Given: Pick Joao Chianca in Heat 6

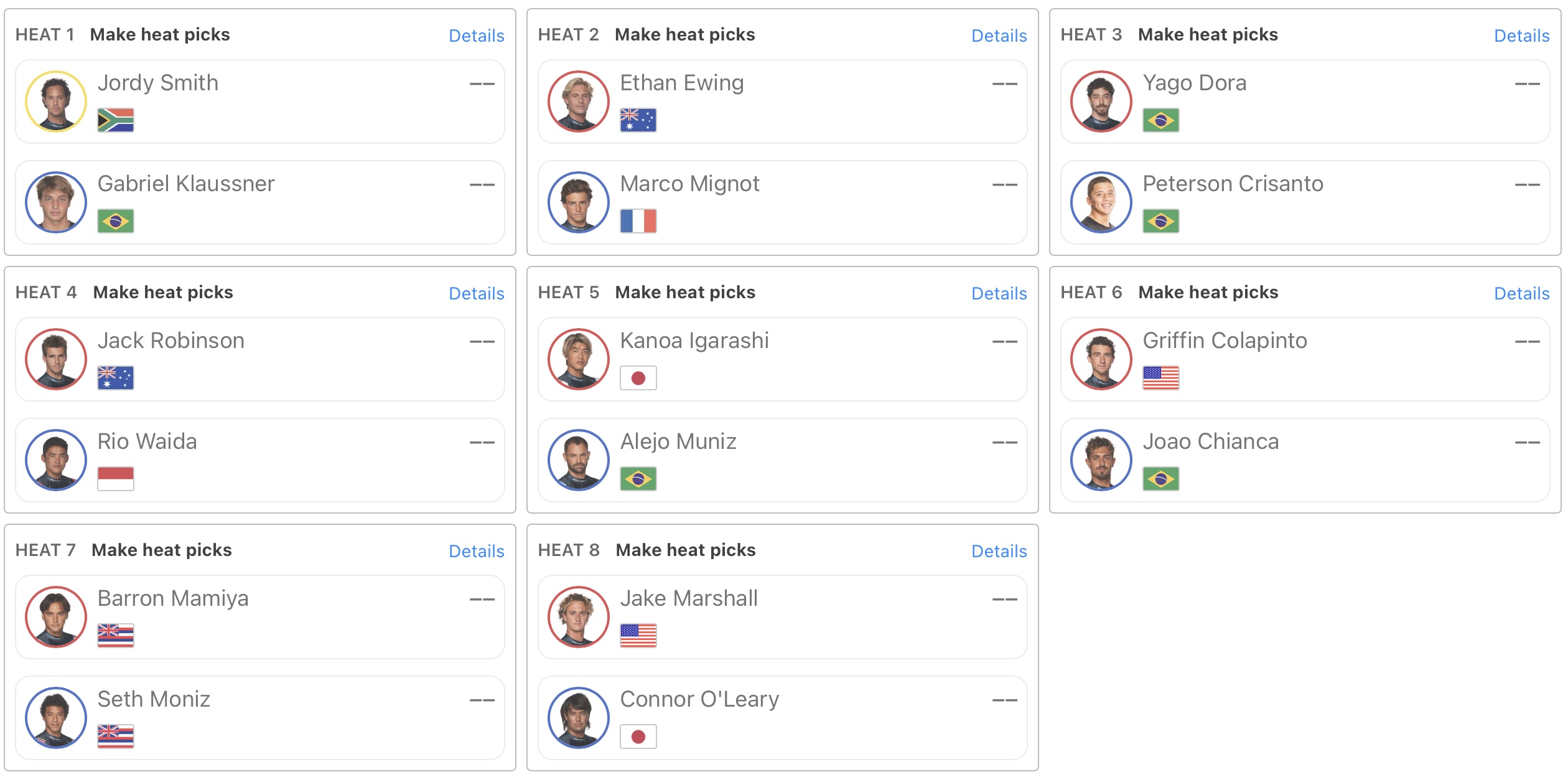Looking at the screenshot, I should pos(1305,460).
